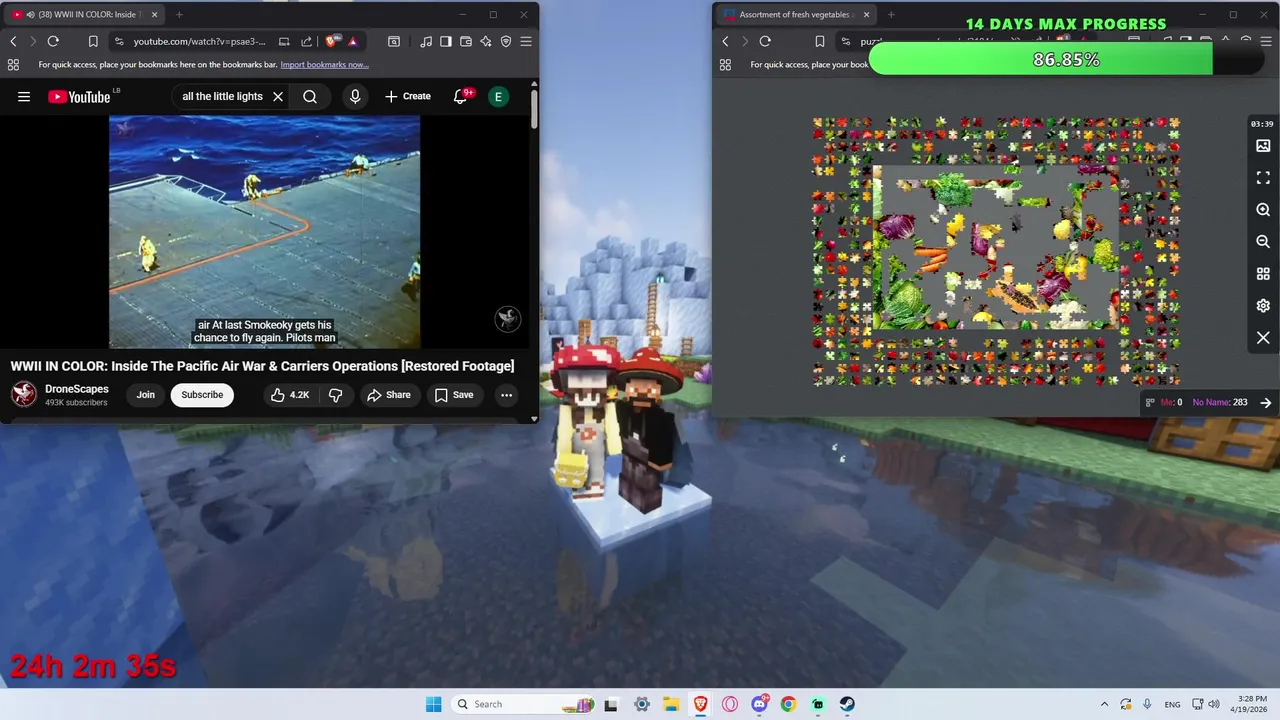Open site settings icon in YouTube address bar

[119, 41]
